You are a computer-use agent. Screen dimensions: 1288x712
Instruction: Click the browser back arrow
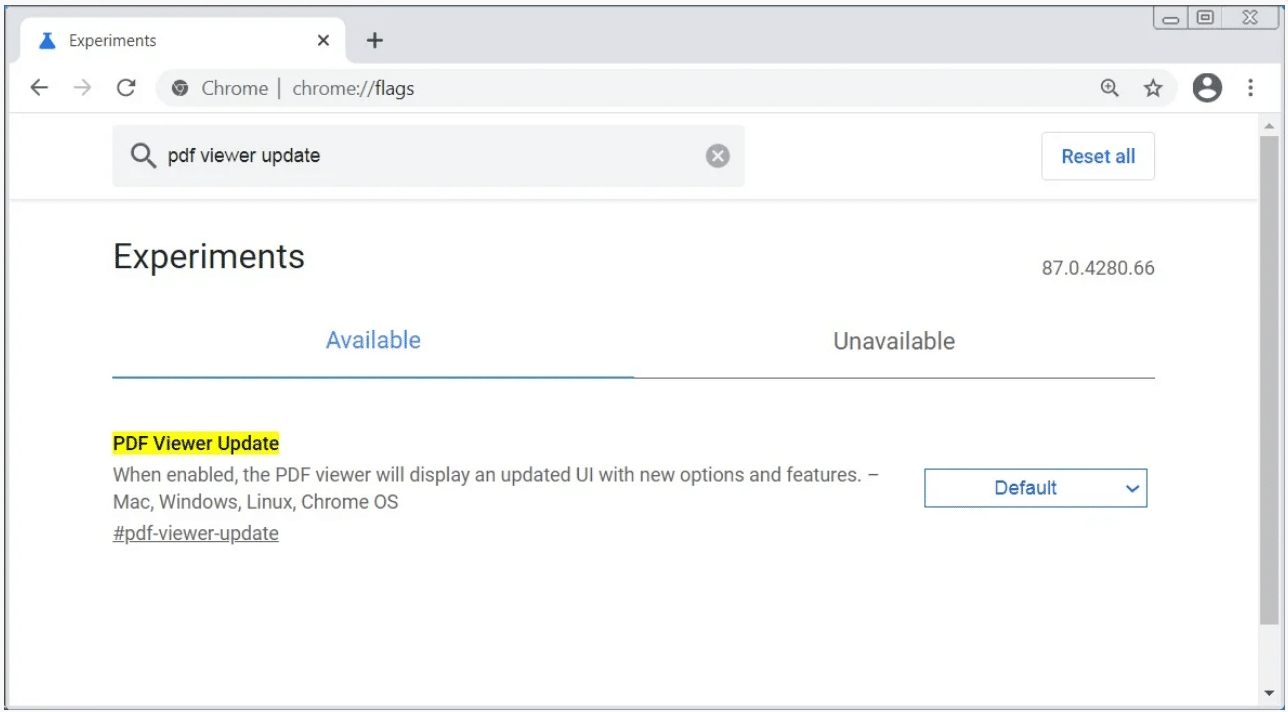[x=39, y=88]
